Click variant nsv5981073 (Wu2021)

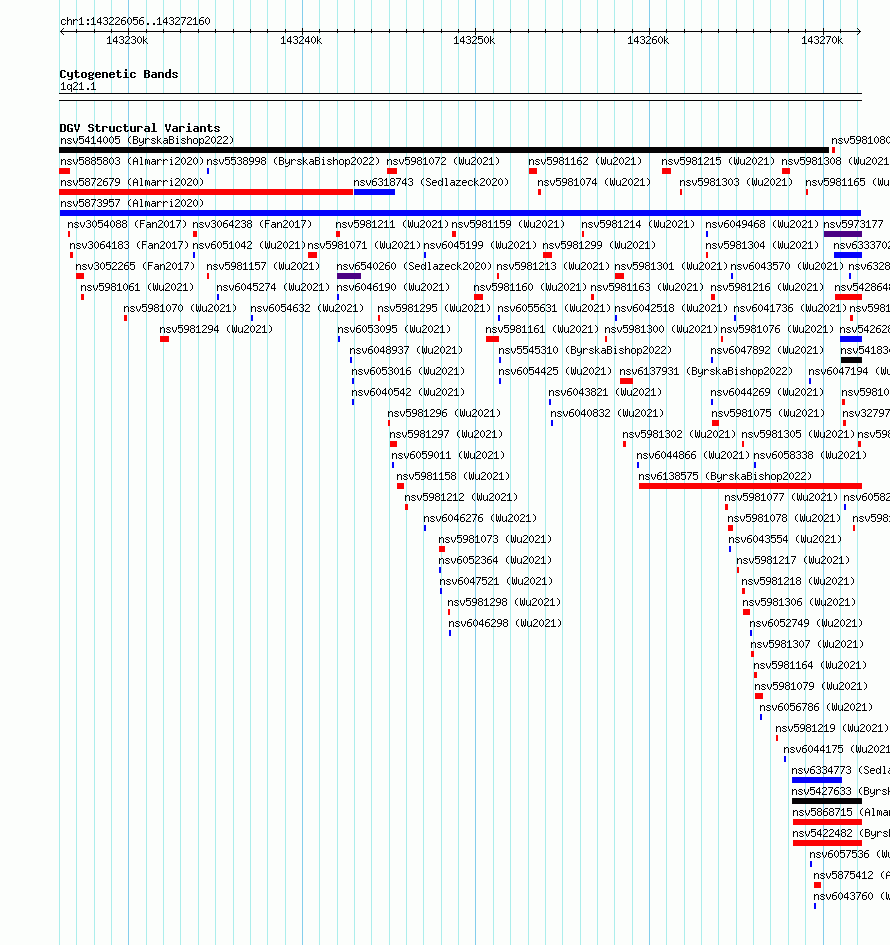[x=495, y=539]
